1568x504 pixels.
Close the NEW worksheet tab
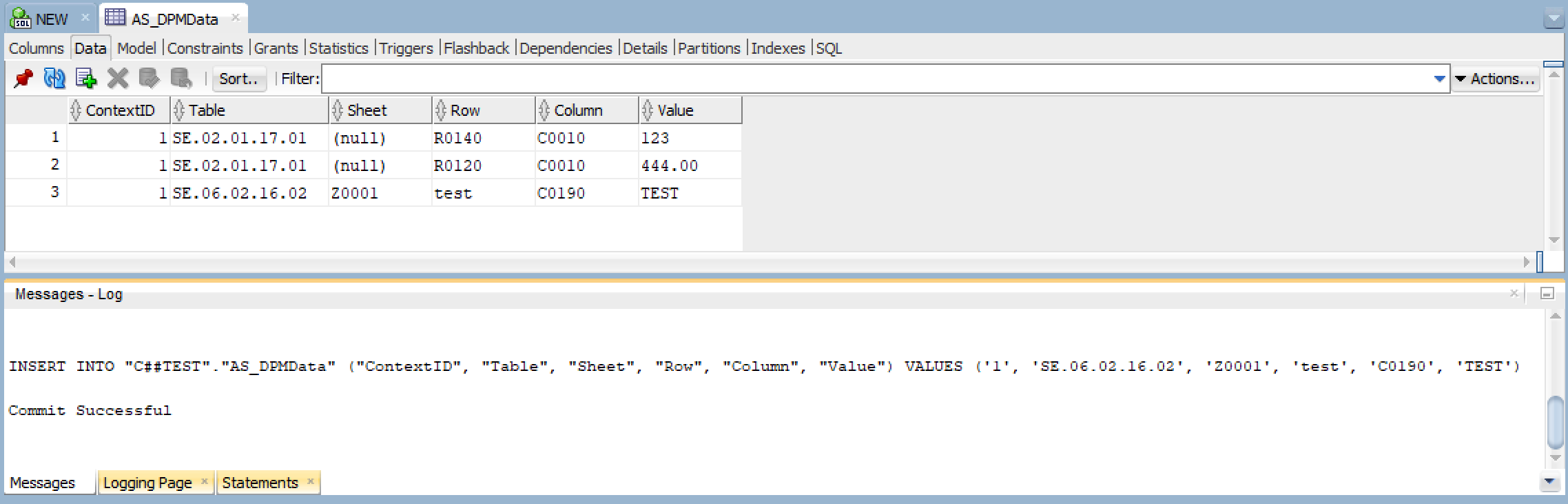pos(85,18)
